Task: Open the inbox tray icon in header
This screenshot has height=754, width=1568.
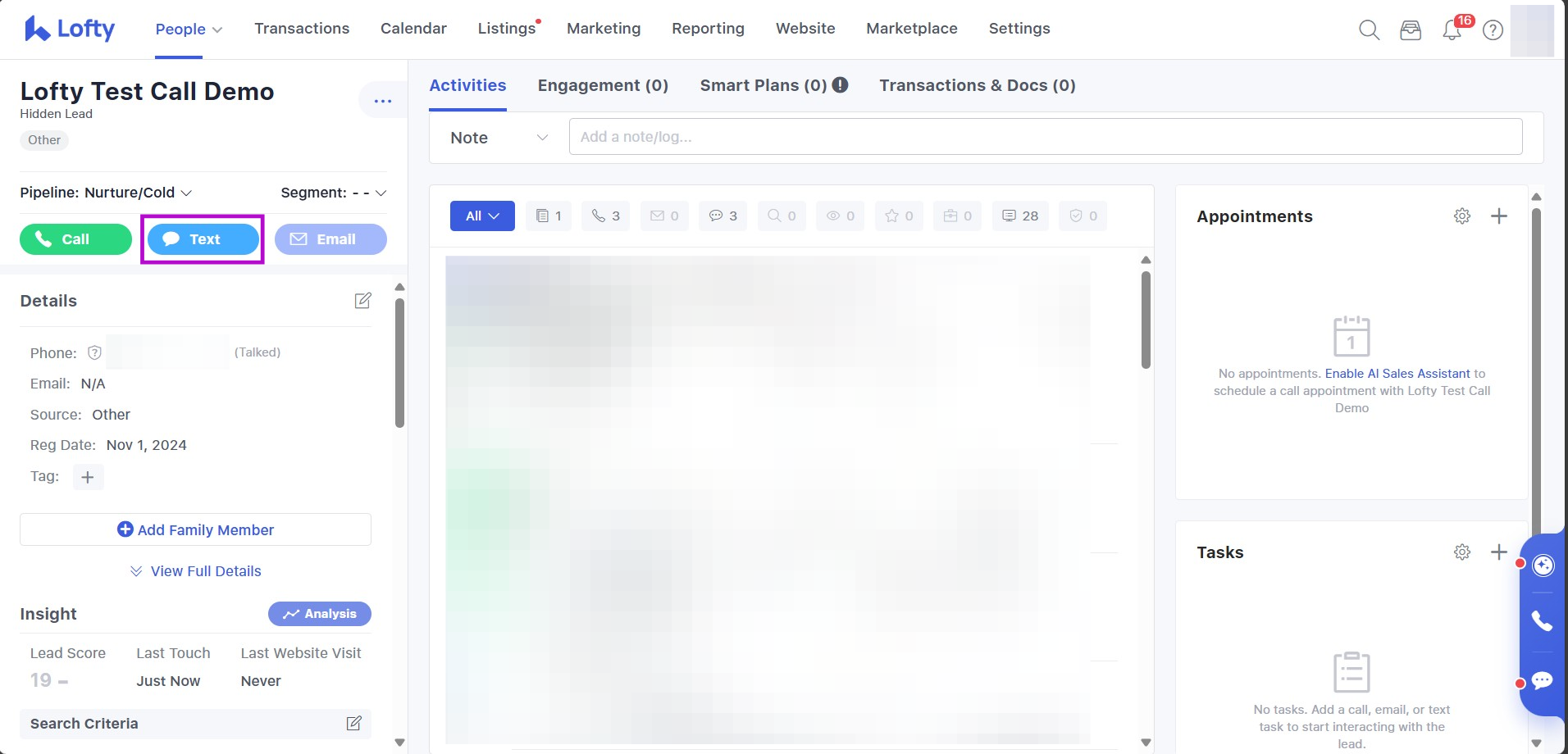Action: pyautogui.click(x=1411, y=30)
